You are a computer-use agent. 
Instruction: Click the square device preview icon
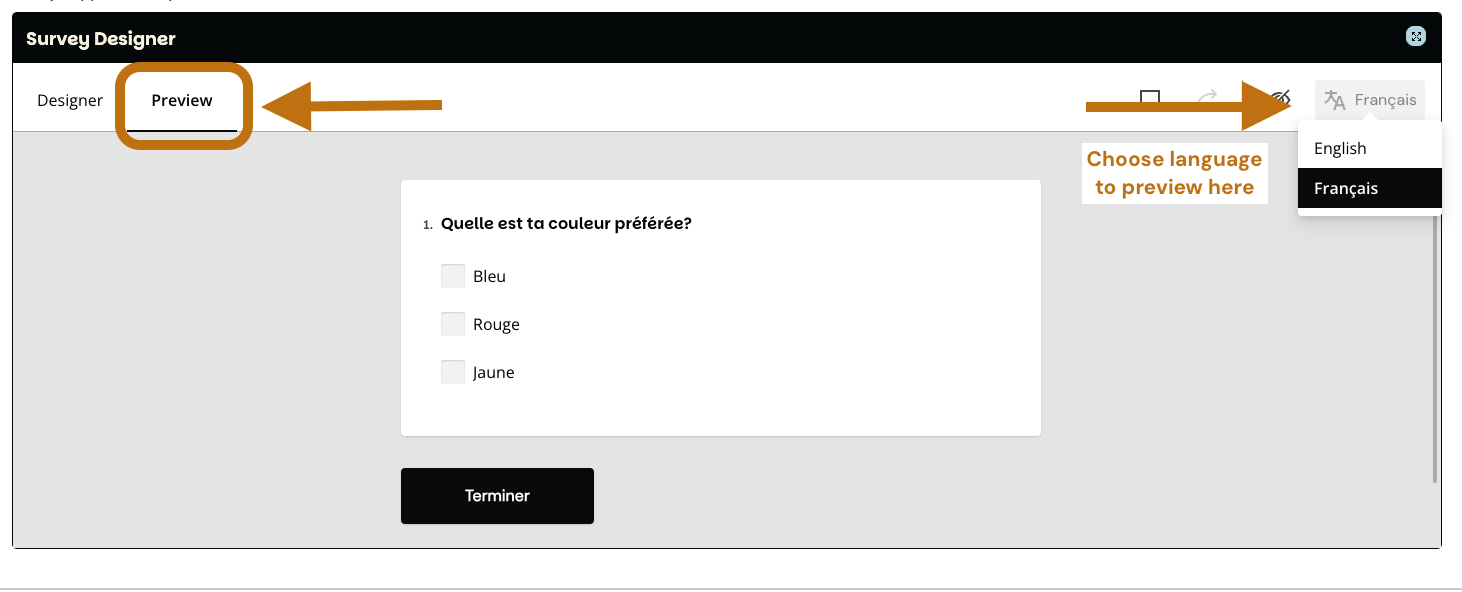click(x=1150, y=98)
